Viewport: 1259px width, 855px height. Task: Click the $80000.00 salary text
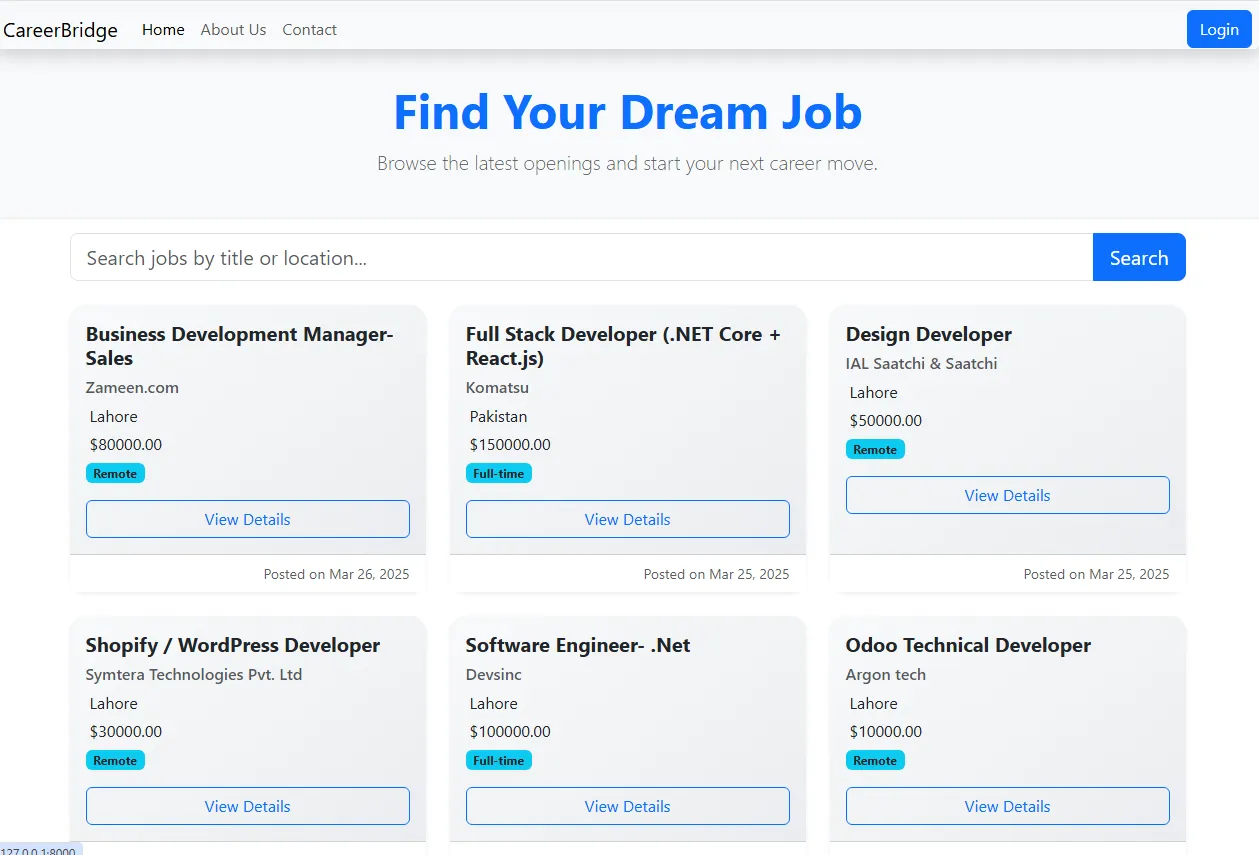[126, 445]
